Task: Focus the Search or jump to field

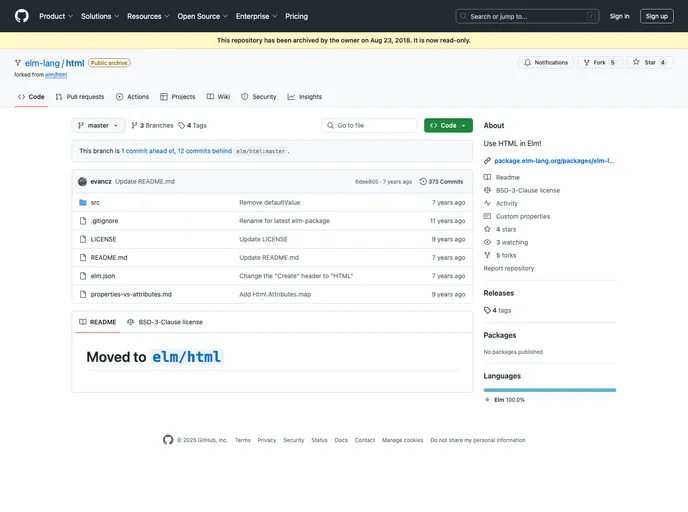Action: tap(527, 16)
